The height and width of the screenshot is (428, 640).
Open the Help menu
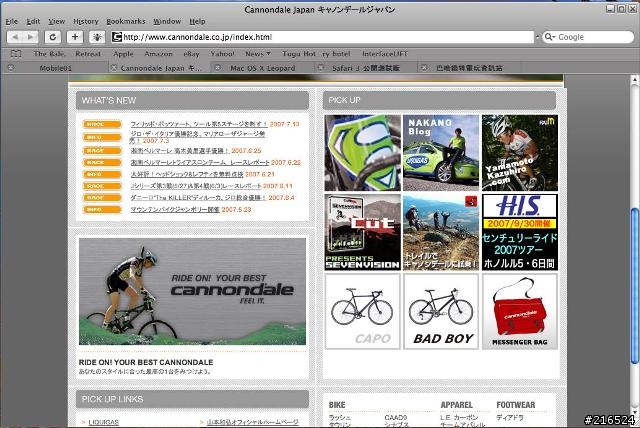[x=197, y=21]
